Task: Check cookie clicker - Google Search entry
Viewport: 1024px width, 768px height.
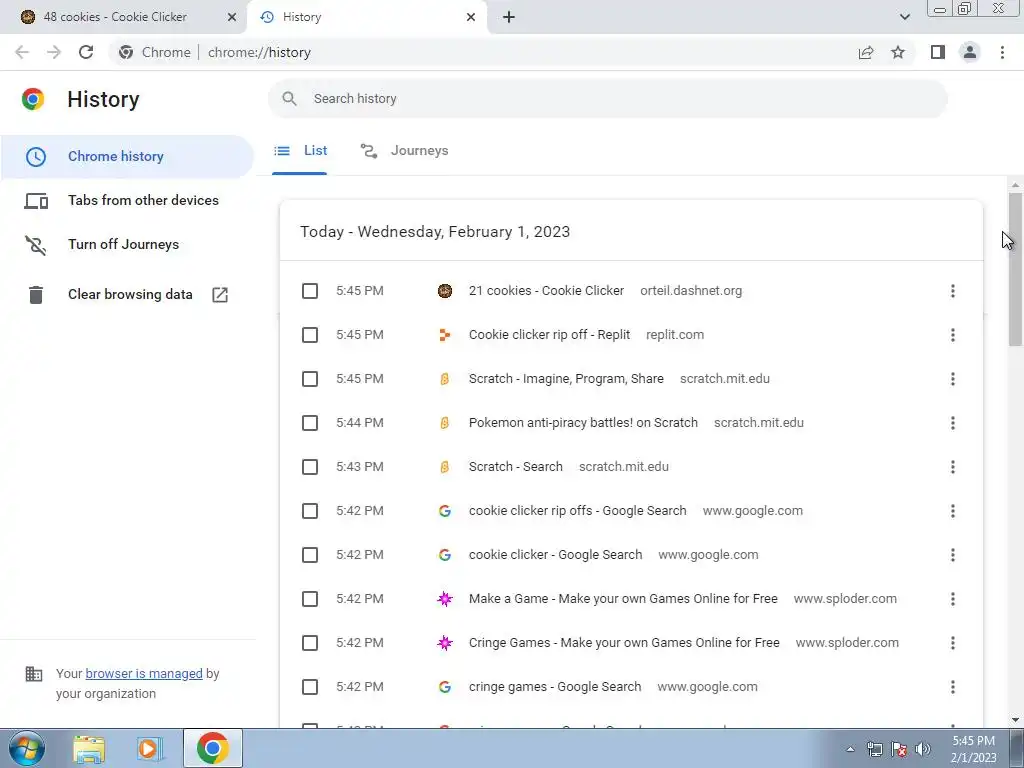Action: coord(310,555)
